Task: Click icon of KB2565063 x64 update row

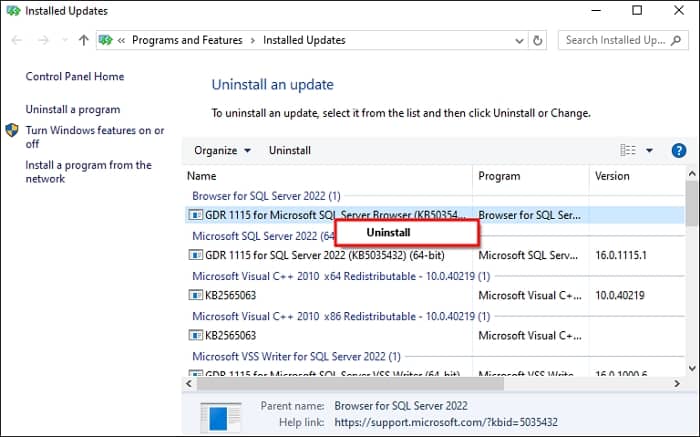Action: tap(195, 295)
